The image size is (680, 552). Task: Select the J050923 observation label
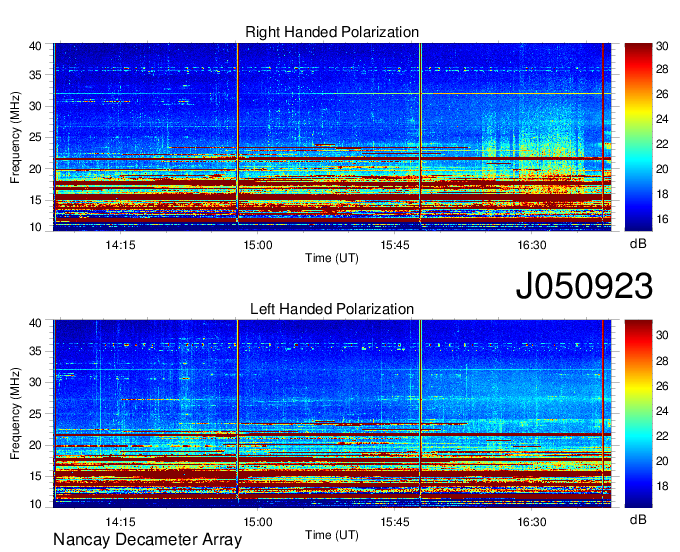click(584, 286)
